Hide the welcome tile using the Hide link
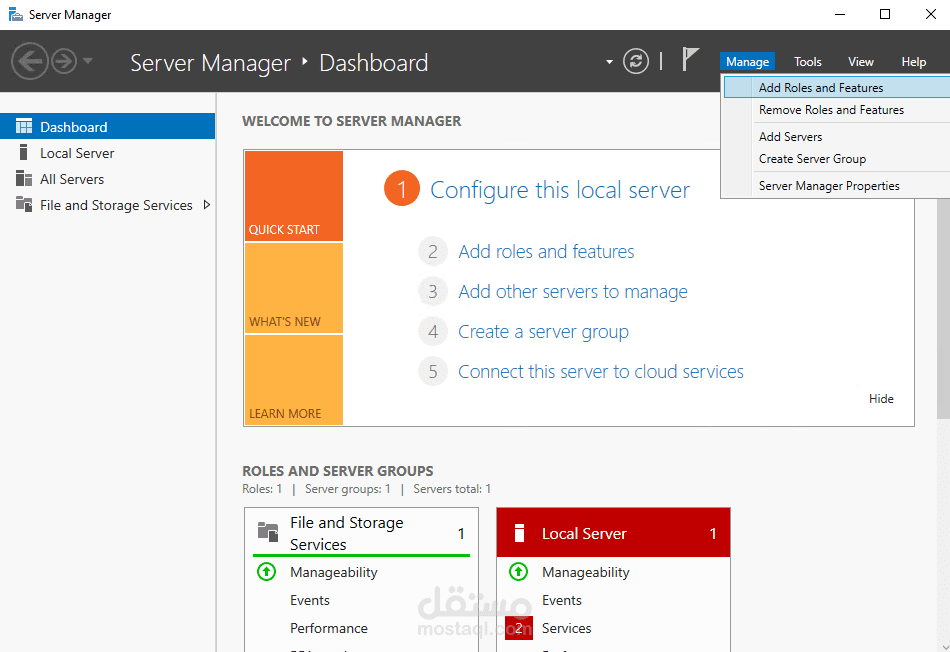The image size is (950, 652). click(x=881, y=398)
